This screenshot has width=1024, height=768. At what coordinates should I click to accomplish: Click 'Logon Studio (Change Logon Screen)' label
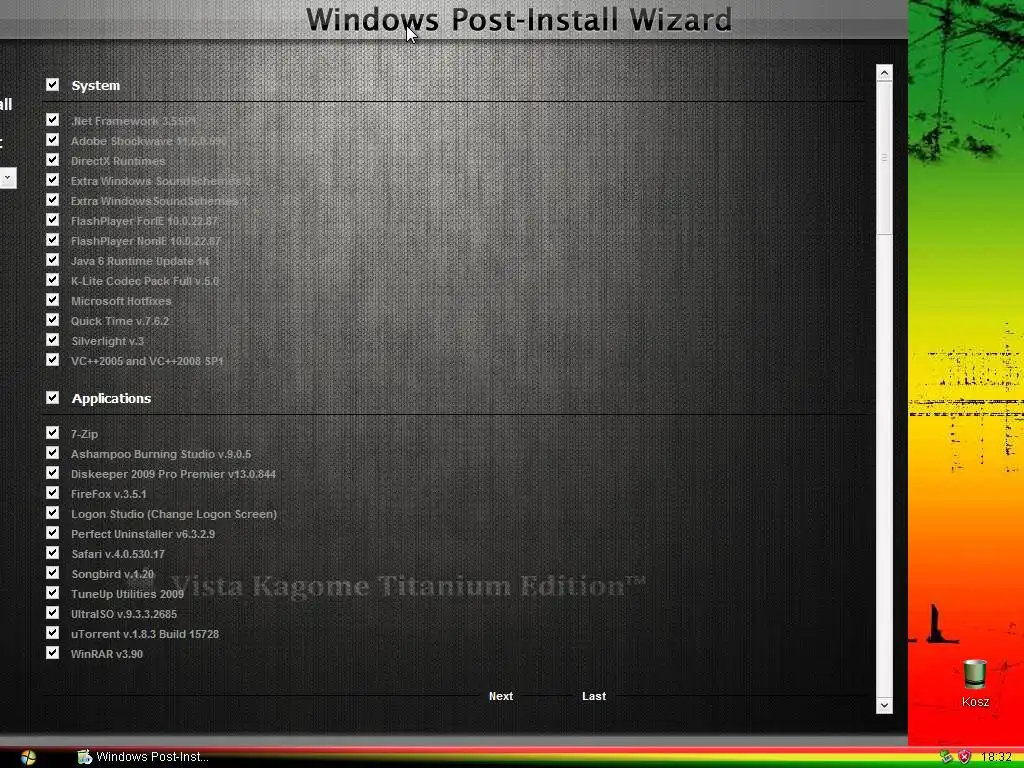(x=174, y=514)
